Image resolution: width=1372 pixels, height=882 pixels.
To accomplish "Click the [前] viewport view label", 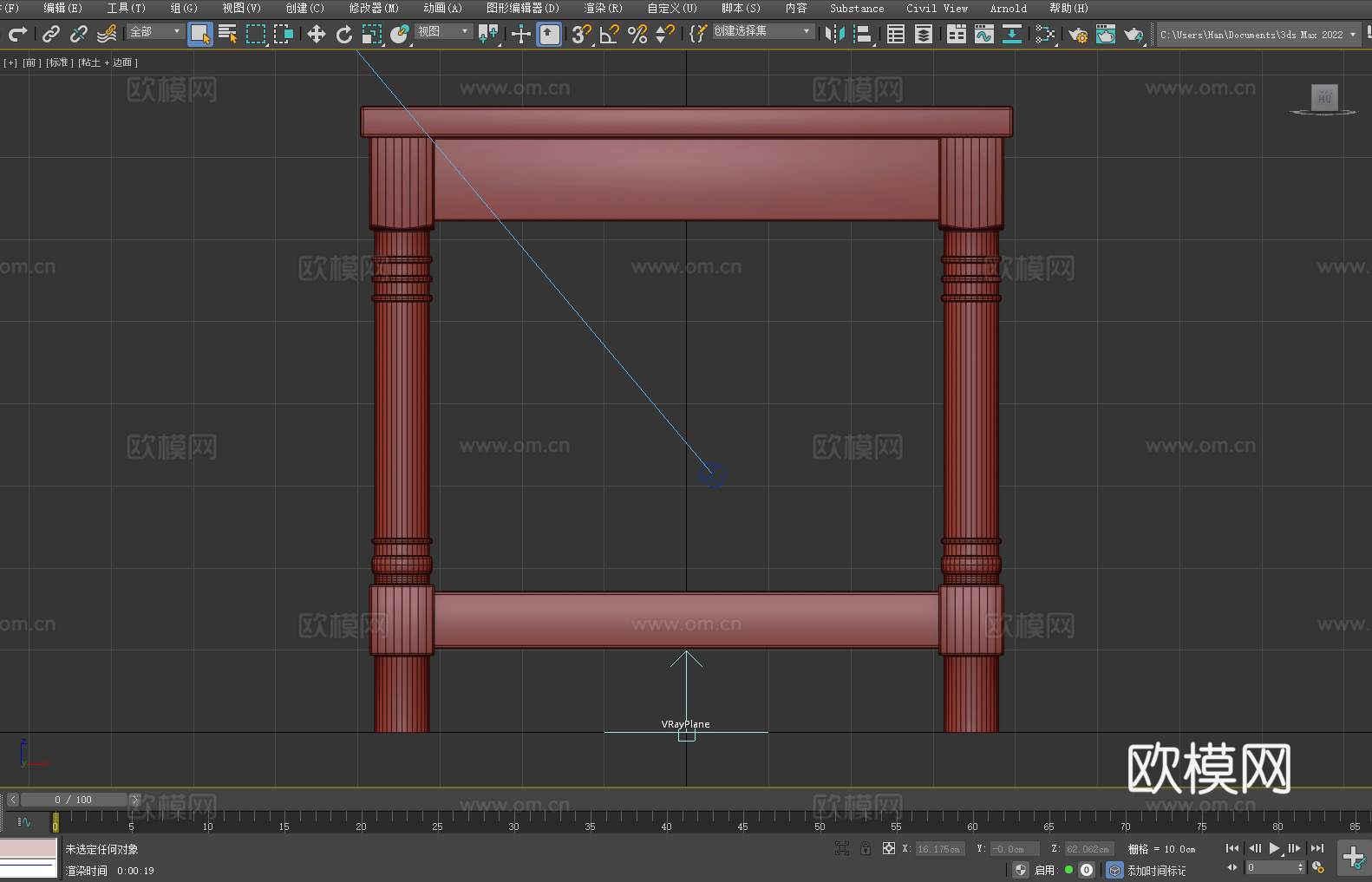I will point(30,62).
